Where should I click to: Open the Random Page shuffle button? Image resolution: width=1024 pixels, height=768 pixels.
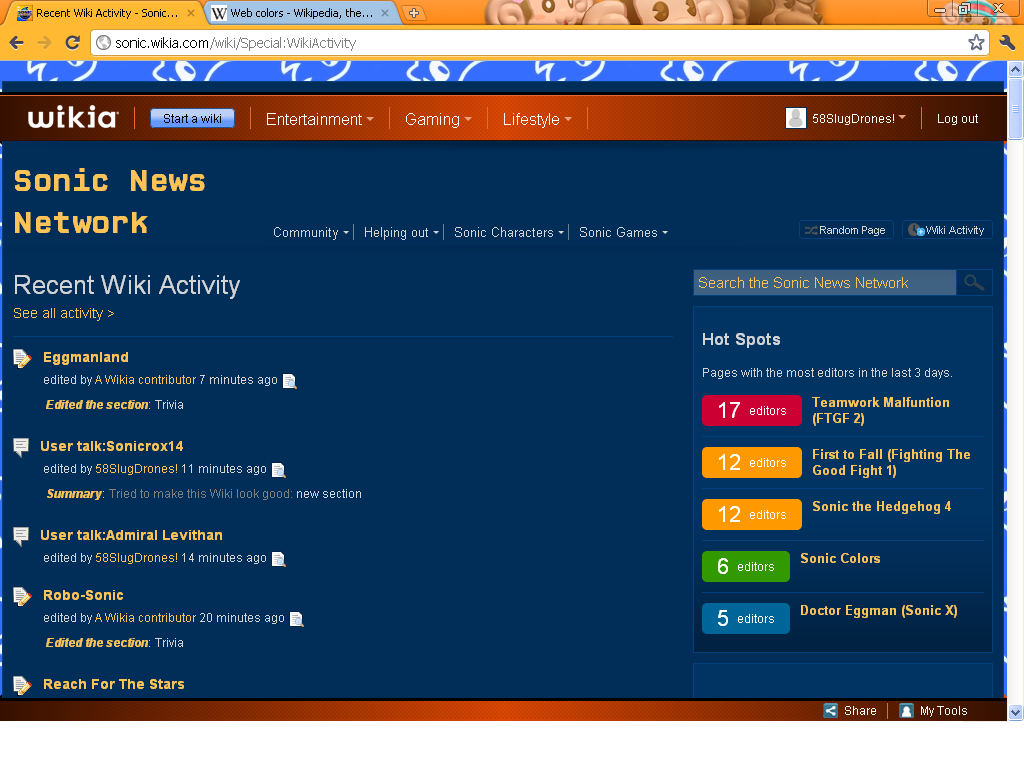(845, 230)
